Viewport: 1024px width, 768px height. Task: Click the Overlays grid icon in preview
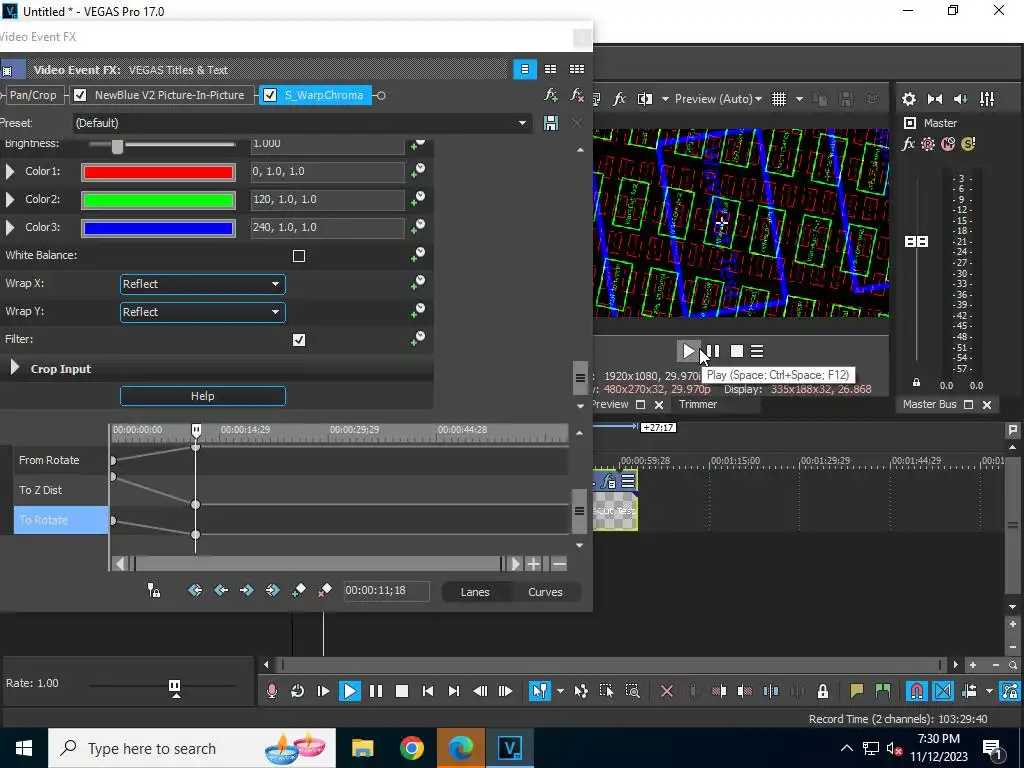point(779,99)
